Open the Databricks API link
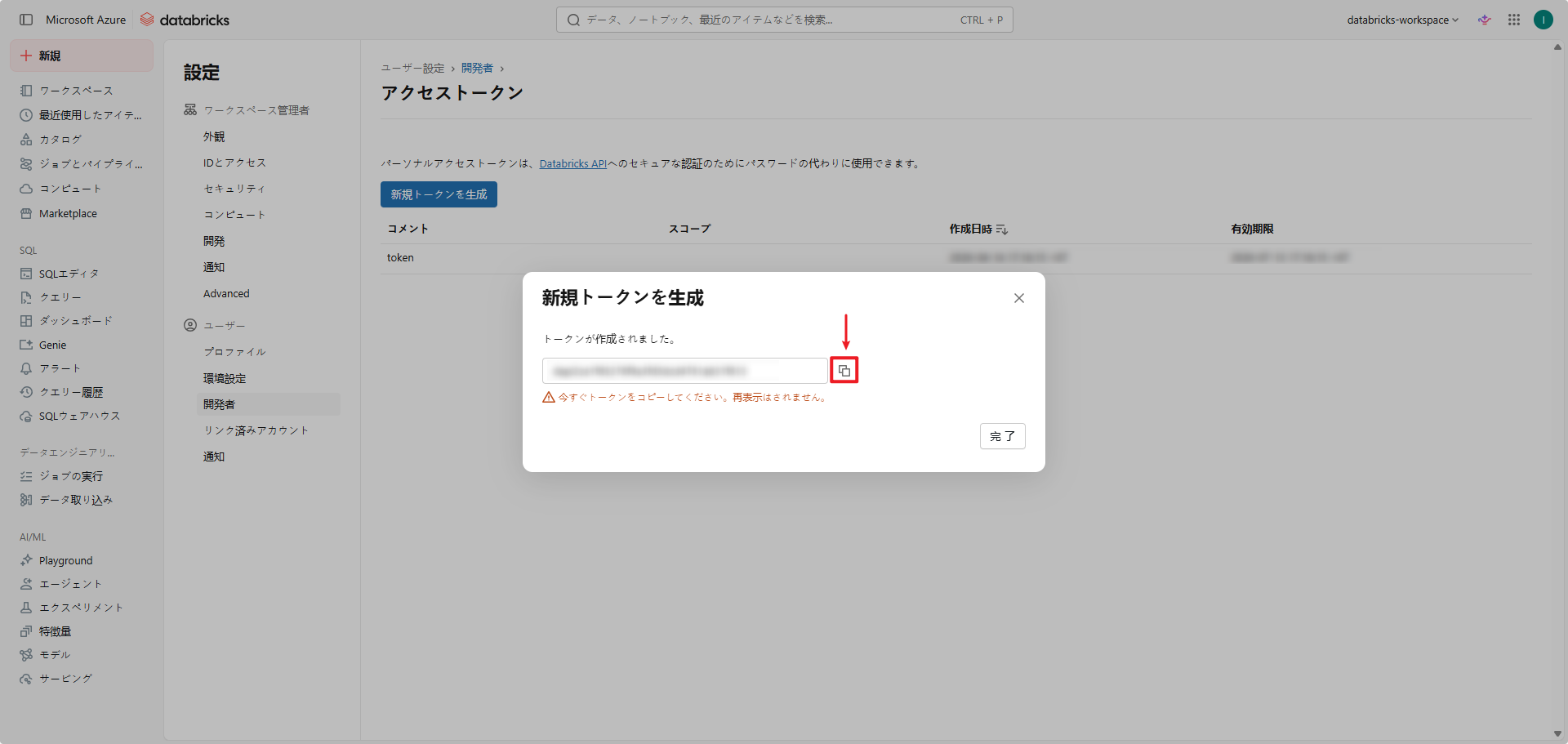The image size is (1568, 744). click(x=572, y=163)
